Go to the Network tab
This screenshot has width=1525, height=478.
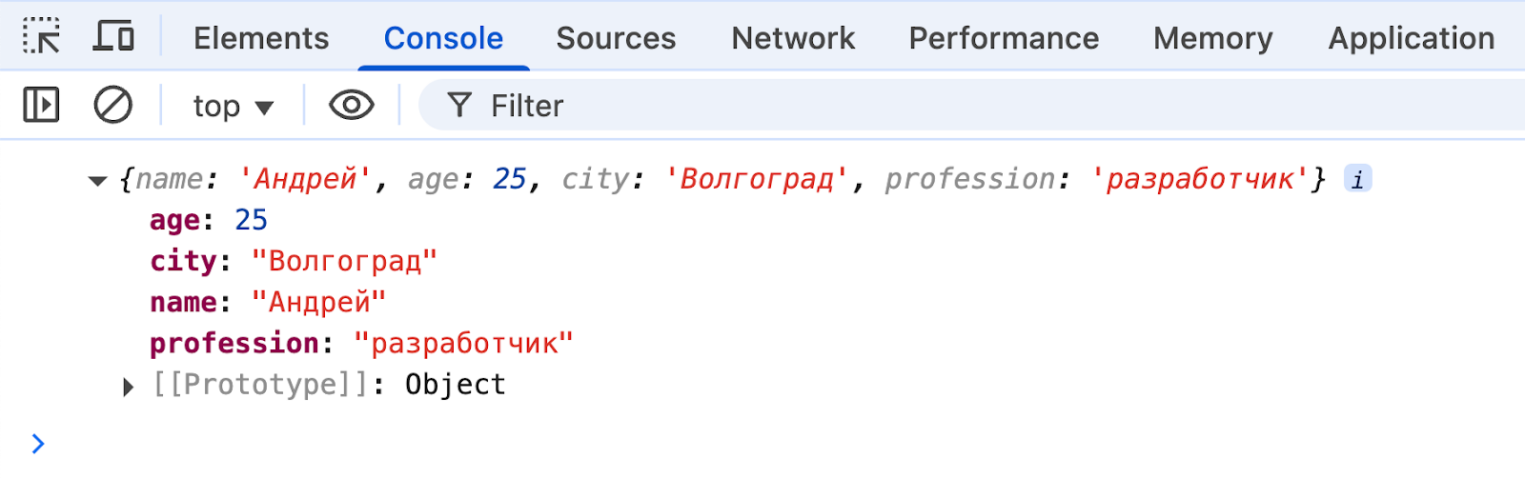pos(793,38)
